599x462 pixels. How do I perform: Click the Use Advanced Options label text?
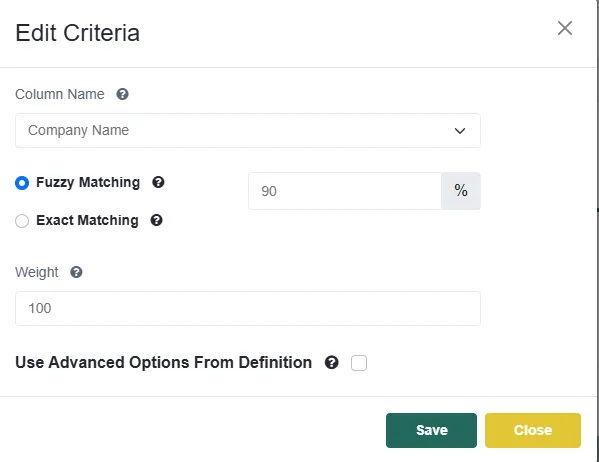click(x=164, y=362)
